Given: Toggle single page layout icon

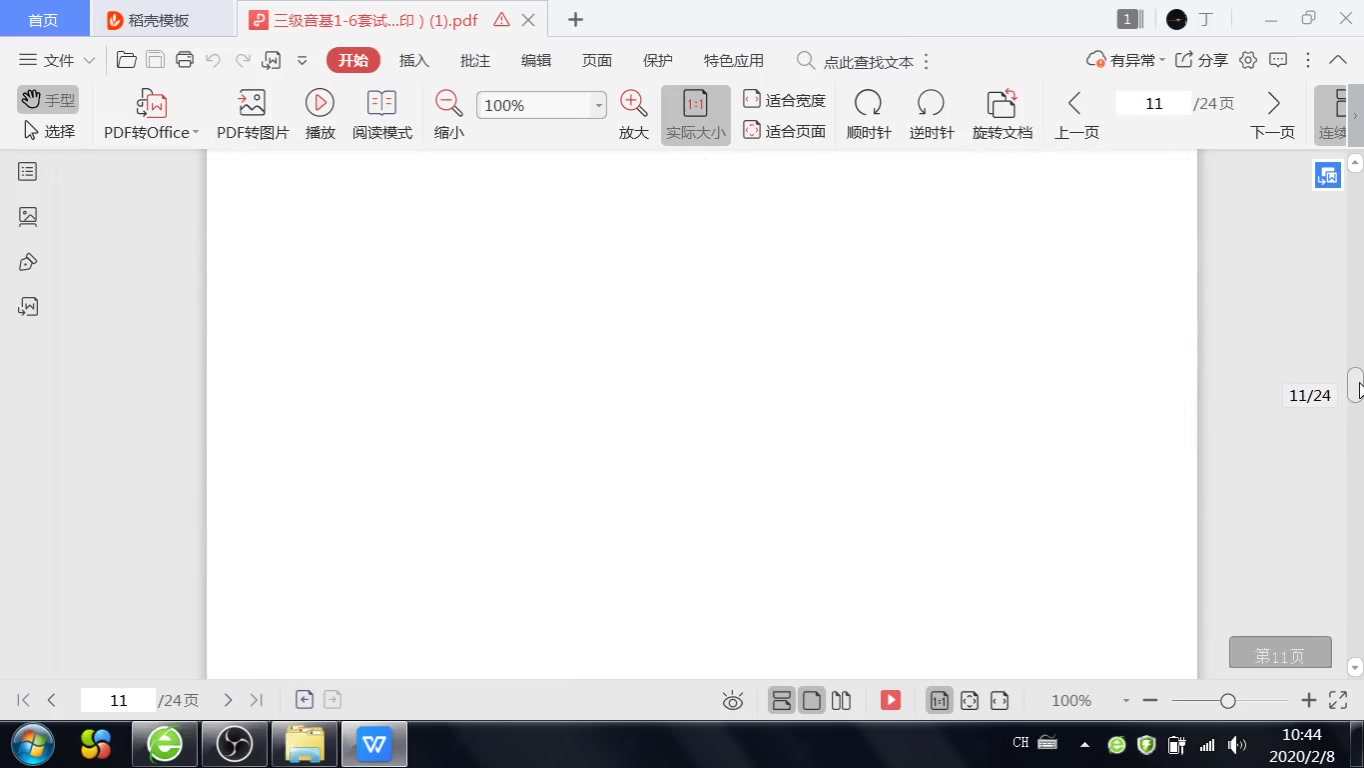Looking at the screenshot, I should click(x=812, y=700).
